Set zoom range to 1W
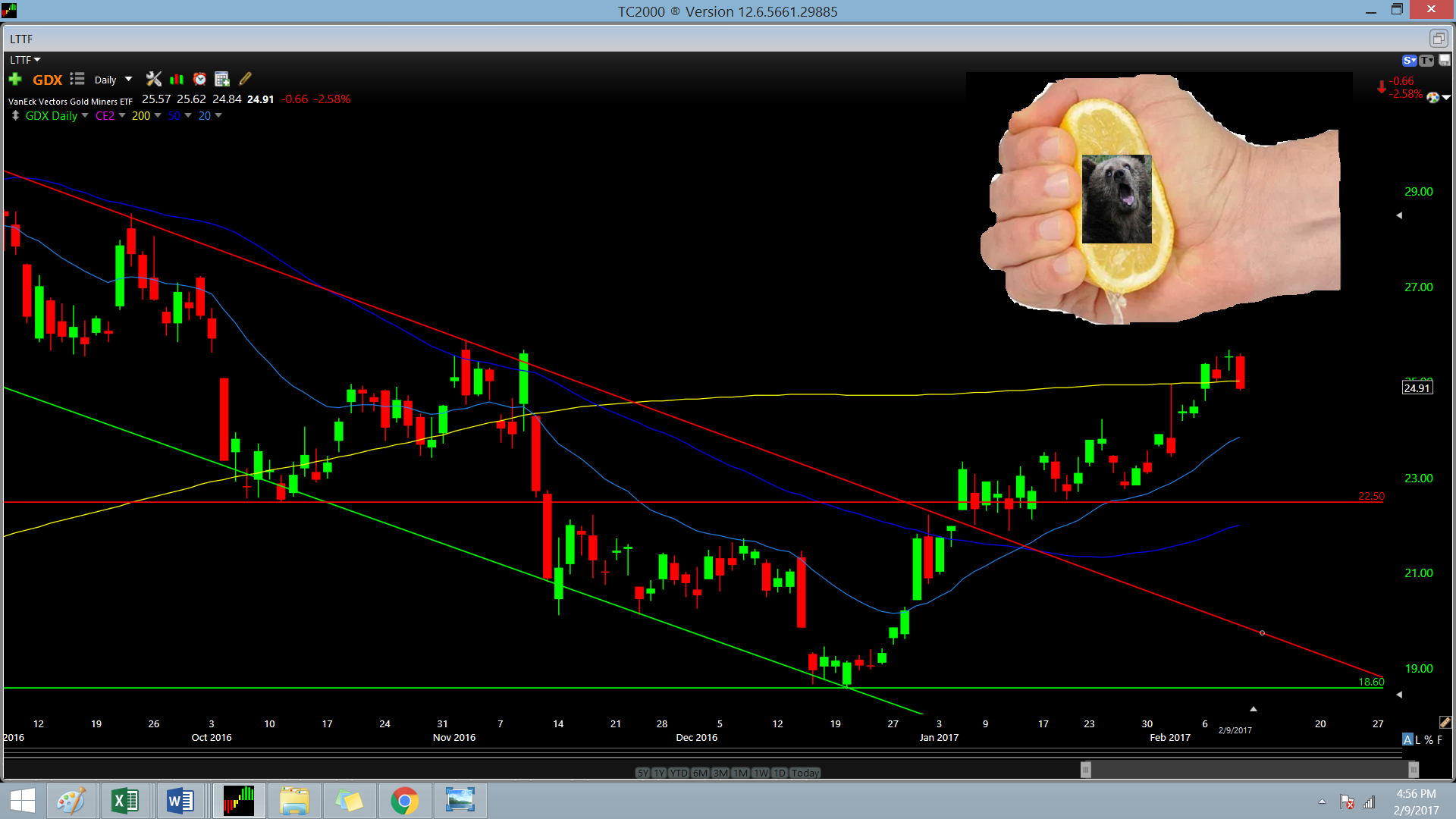The height and width of the screenshot is (819, 1456). 761,773
